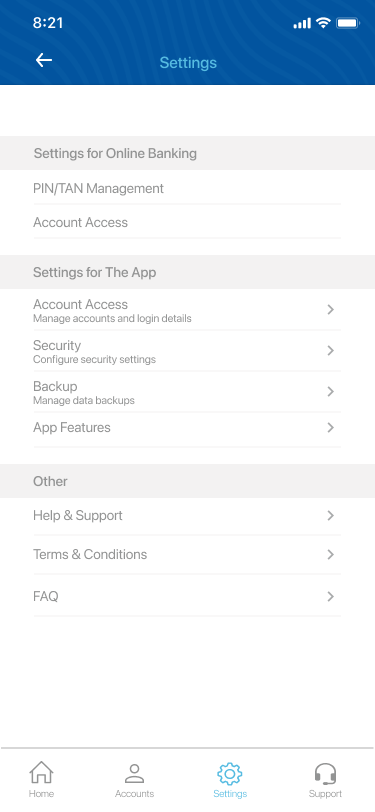
Task: Expand the Security row chevron
Action: point(330,351)
